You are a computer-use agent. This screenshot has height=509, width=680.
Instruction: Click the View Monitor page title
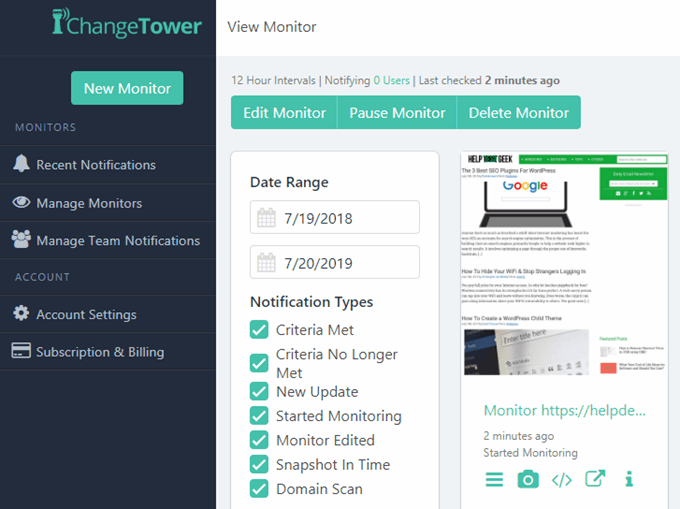272,27
